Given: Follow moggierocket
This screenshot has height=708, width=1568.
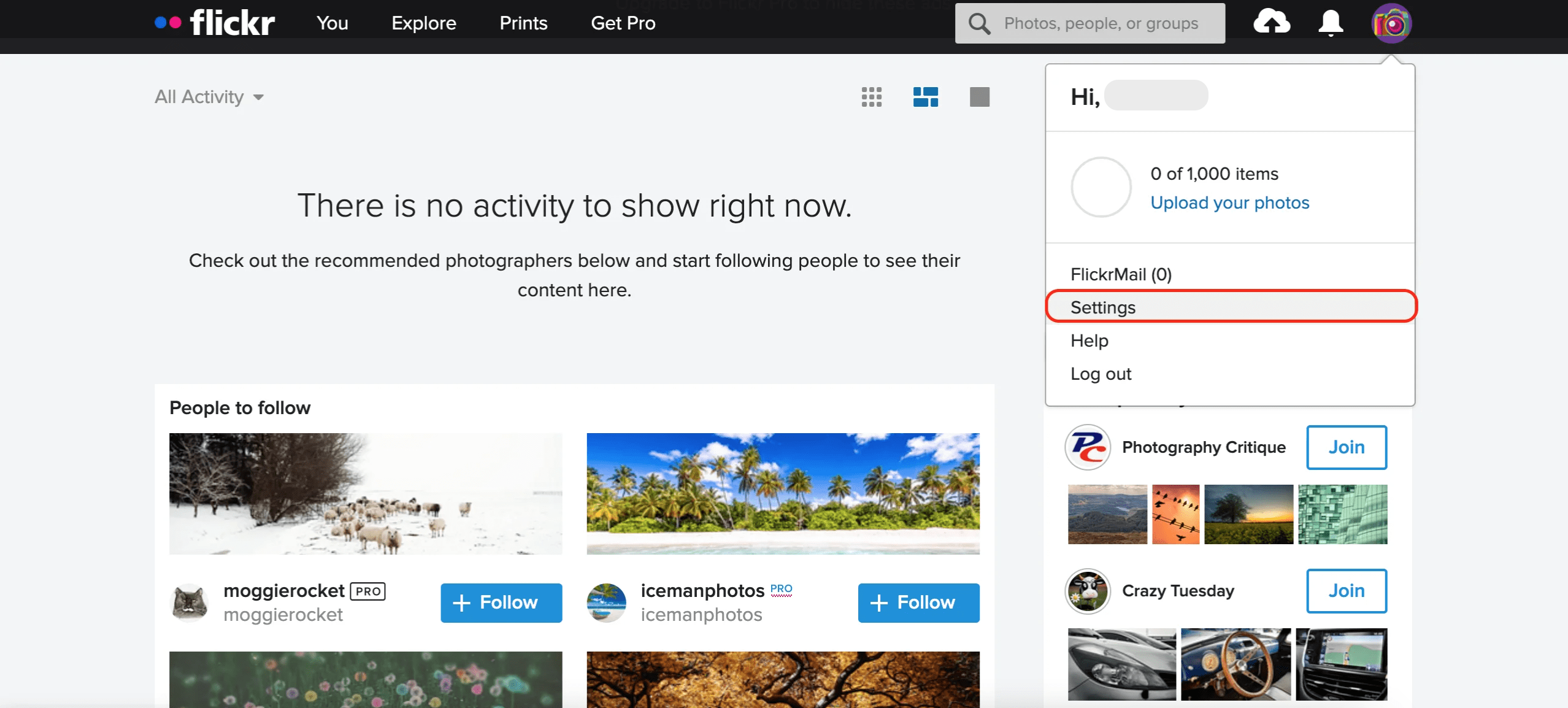Looking at the screenshot, I should [x=501, y=602].
